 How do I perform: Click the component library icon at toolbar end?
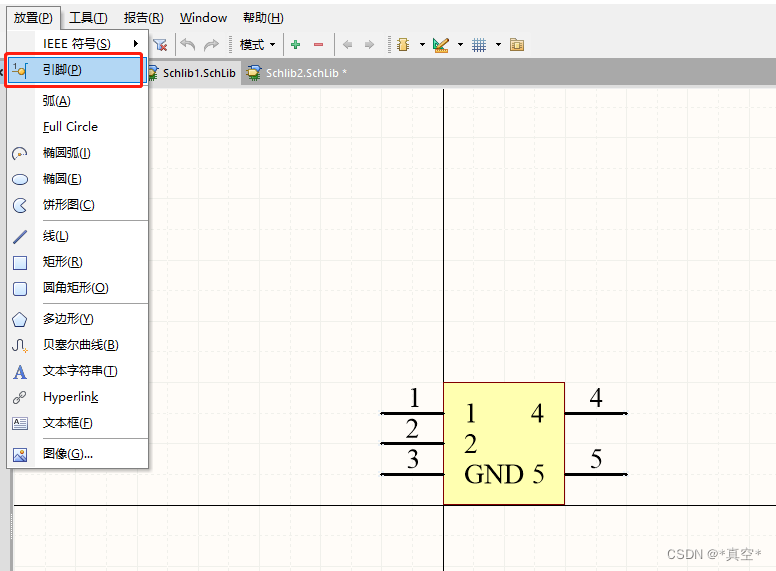[517, 45]
